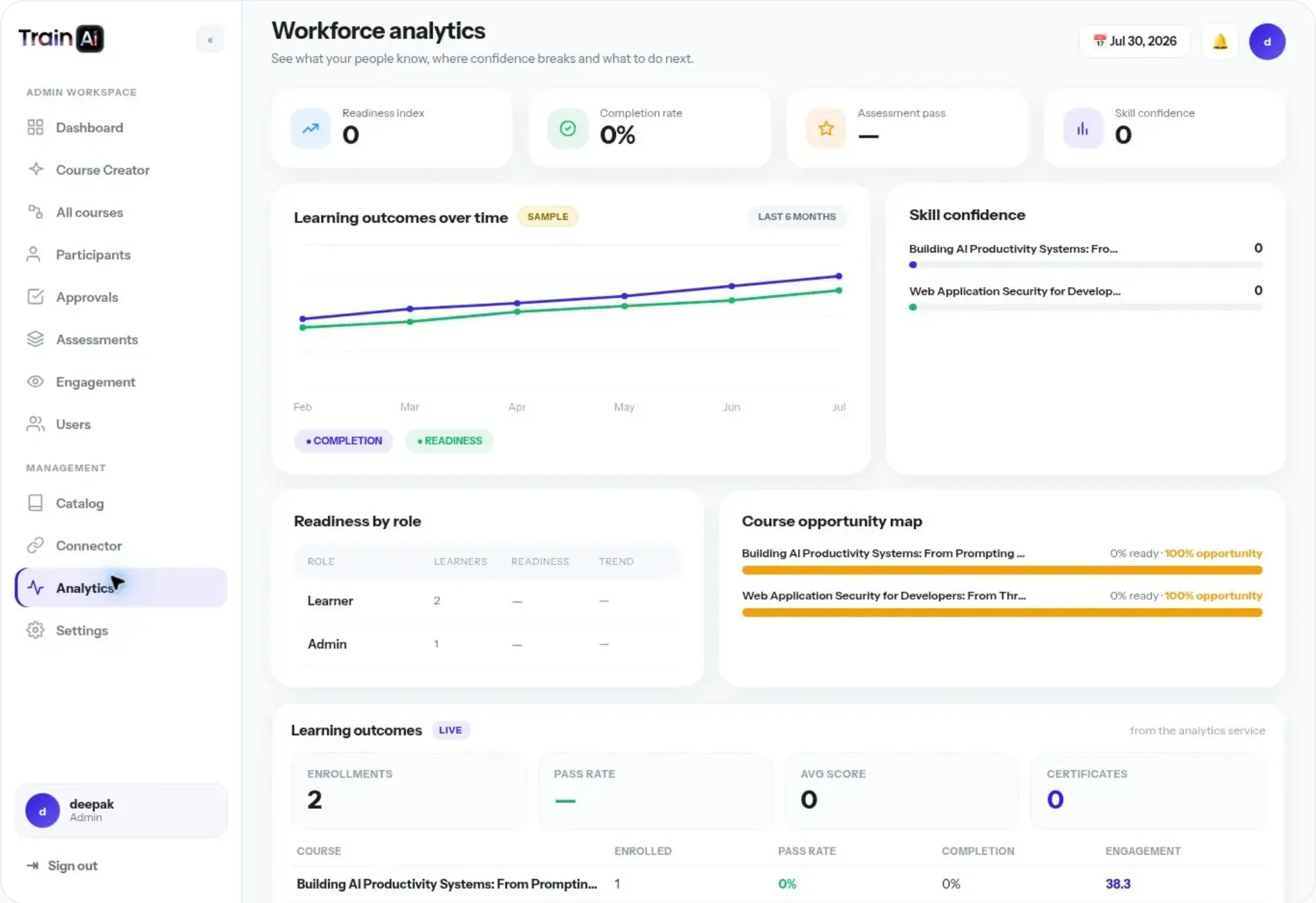The height and width of the screenshot is (903, 1316).
Task: Click the TrainAI logo
Action: click(x=61, y=38)
